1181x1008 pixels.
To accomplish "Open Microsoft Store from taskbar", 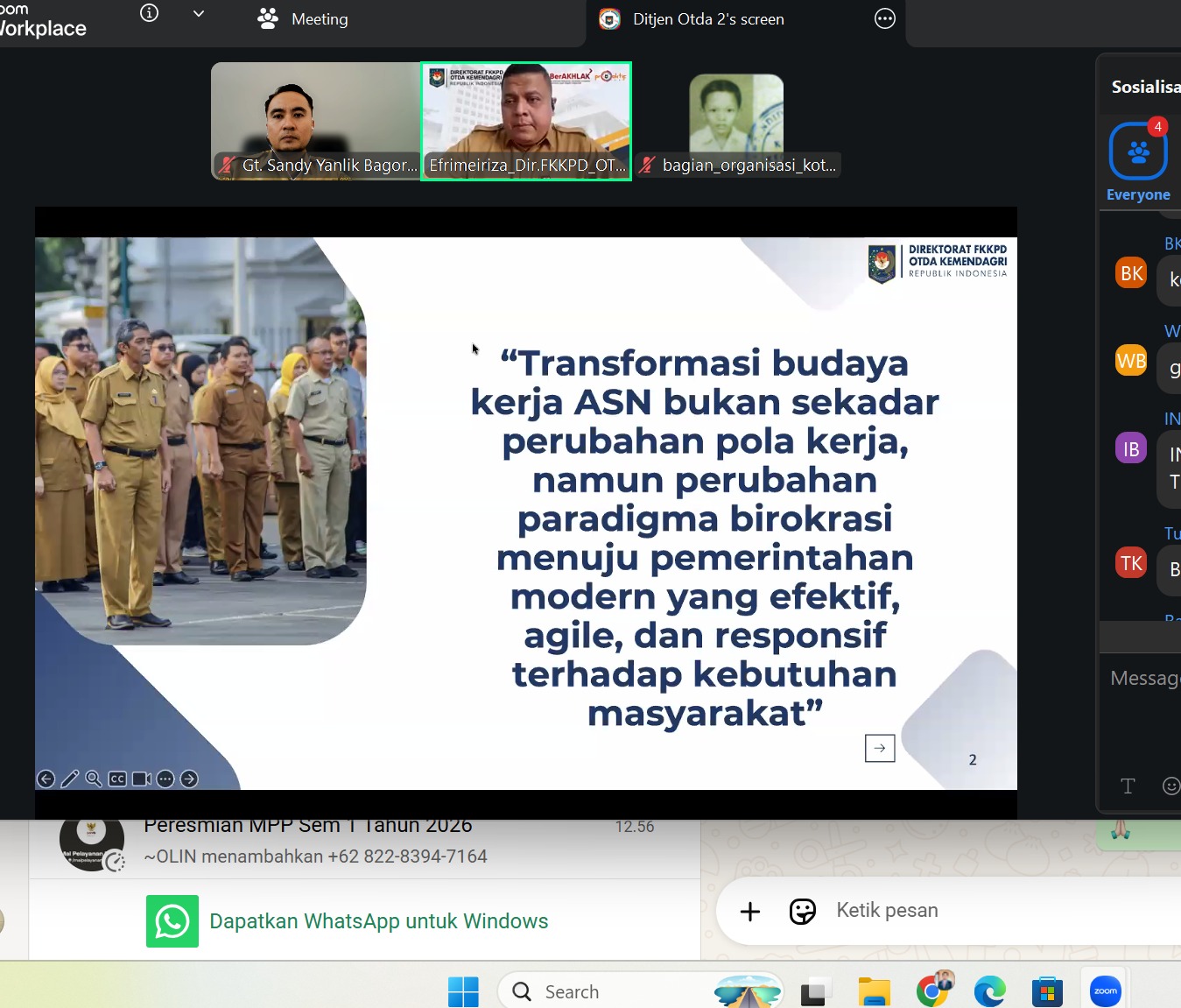I will pyautogui.click(x=1047, y=991).
